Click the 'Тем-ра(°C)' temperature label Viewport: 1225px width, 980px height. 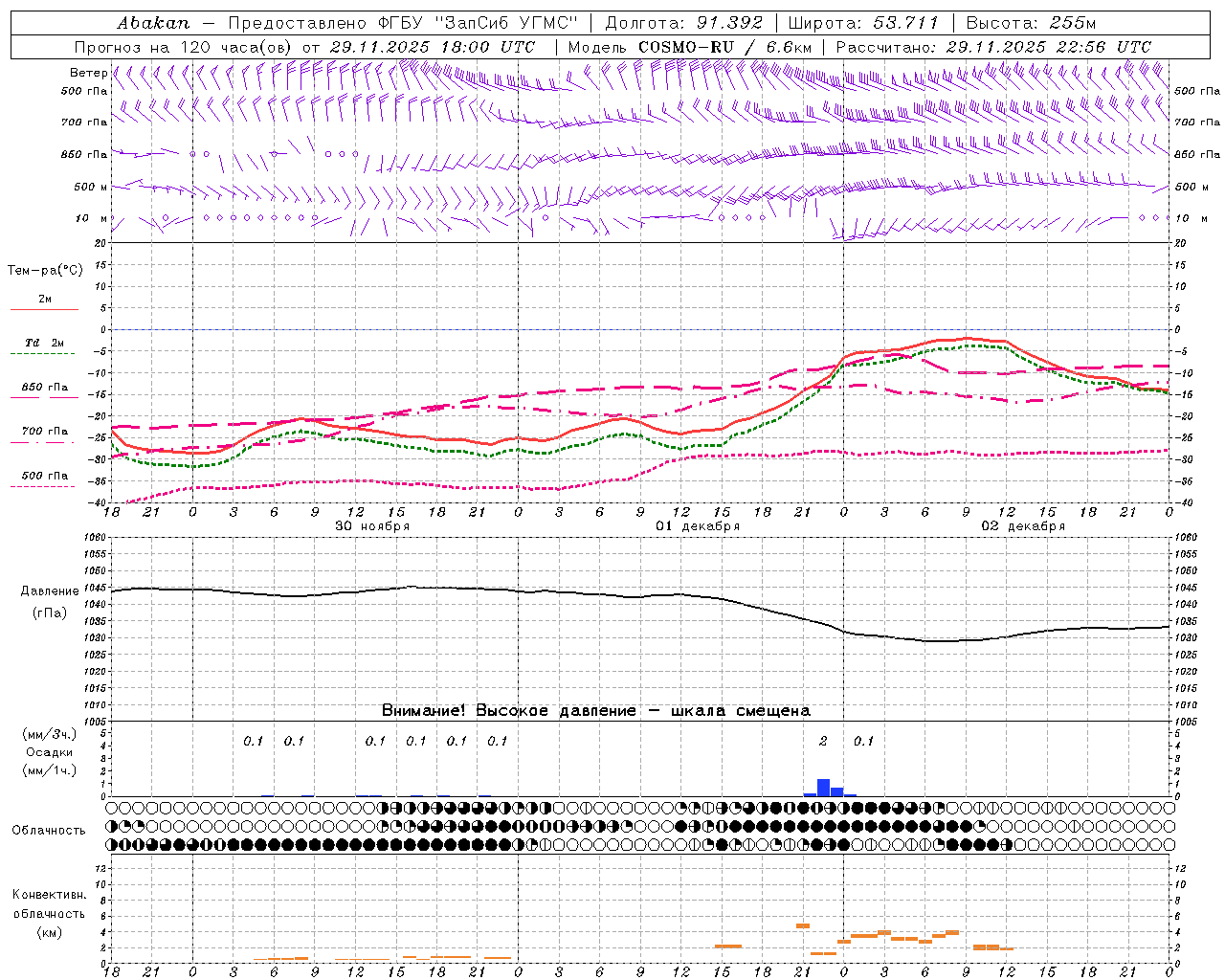click(45, 270)
